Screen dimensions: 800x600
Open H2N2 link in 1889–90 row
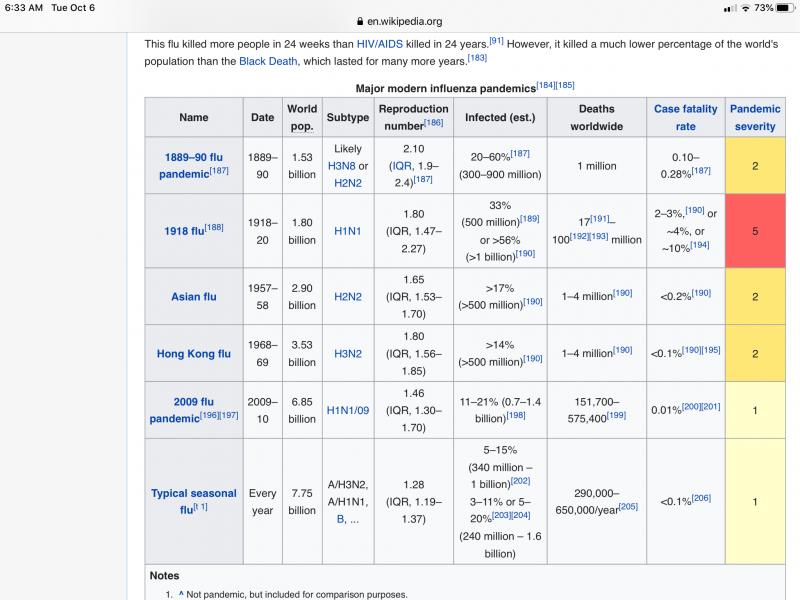(347, 183)
